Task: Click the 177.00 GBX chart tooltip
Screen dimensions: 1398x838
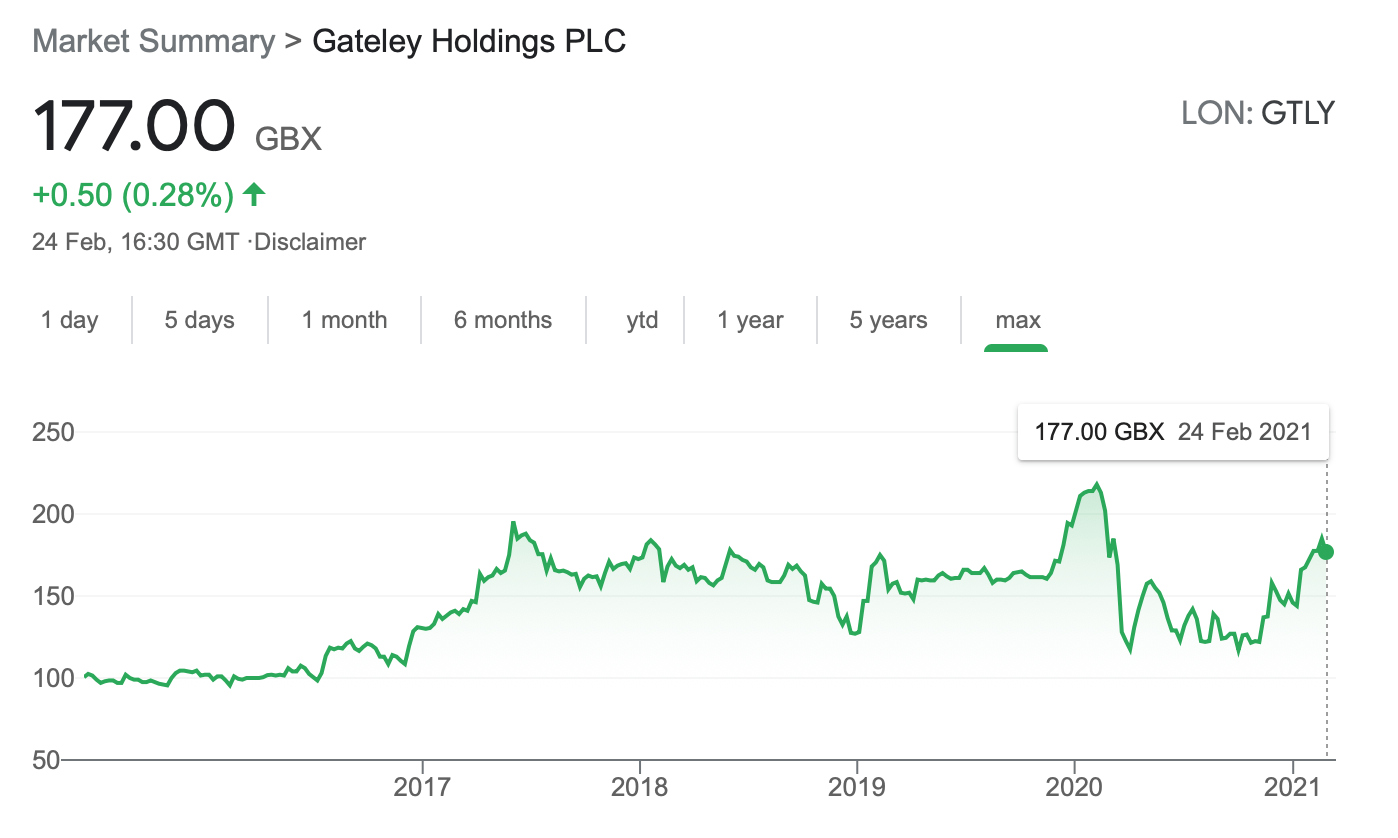Action: click(1172, 432)
